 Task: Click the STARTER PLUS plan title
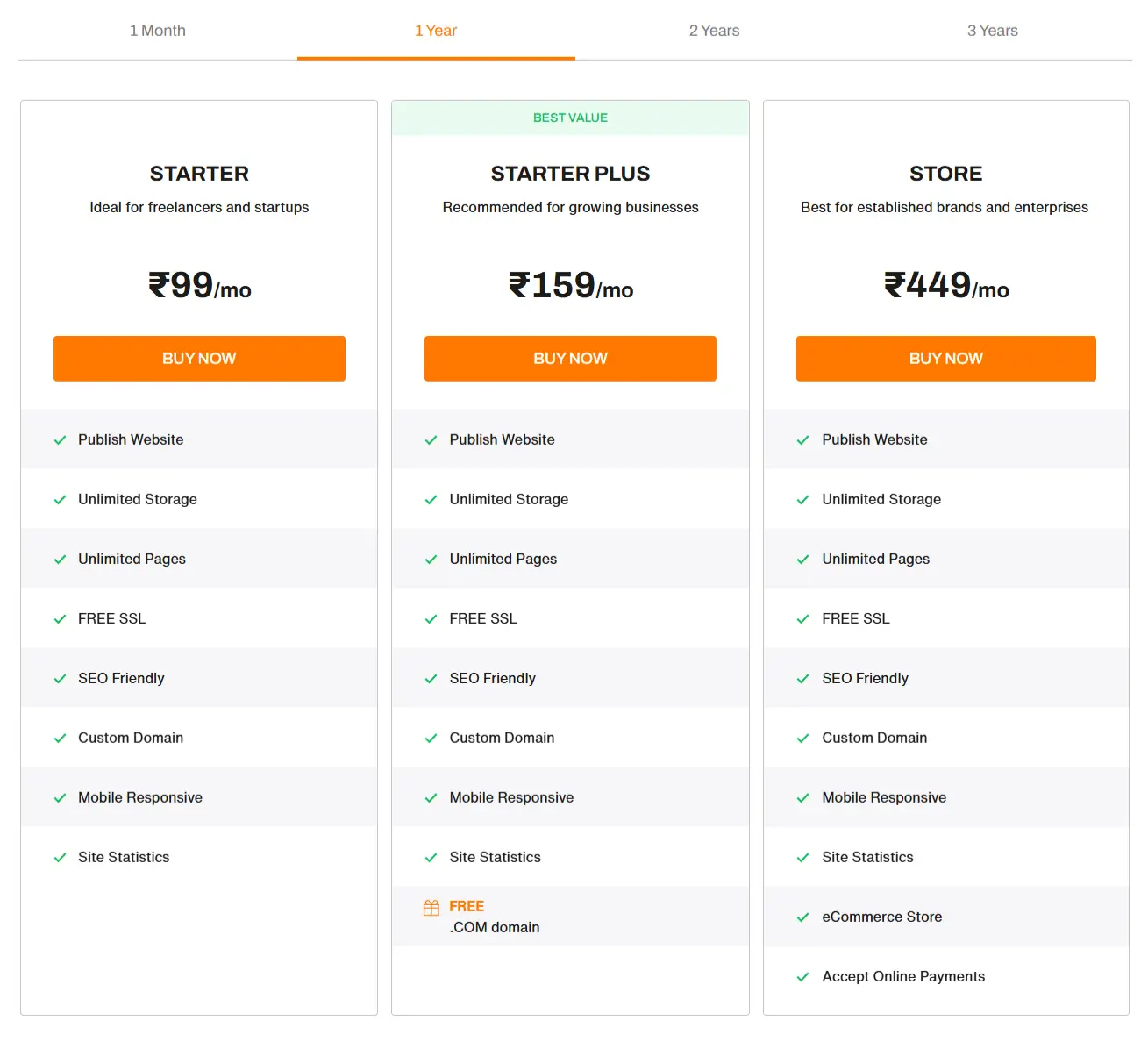pos(570,173)
